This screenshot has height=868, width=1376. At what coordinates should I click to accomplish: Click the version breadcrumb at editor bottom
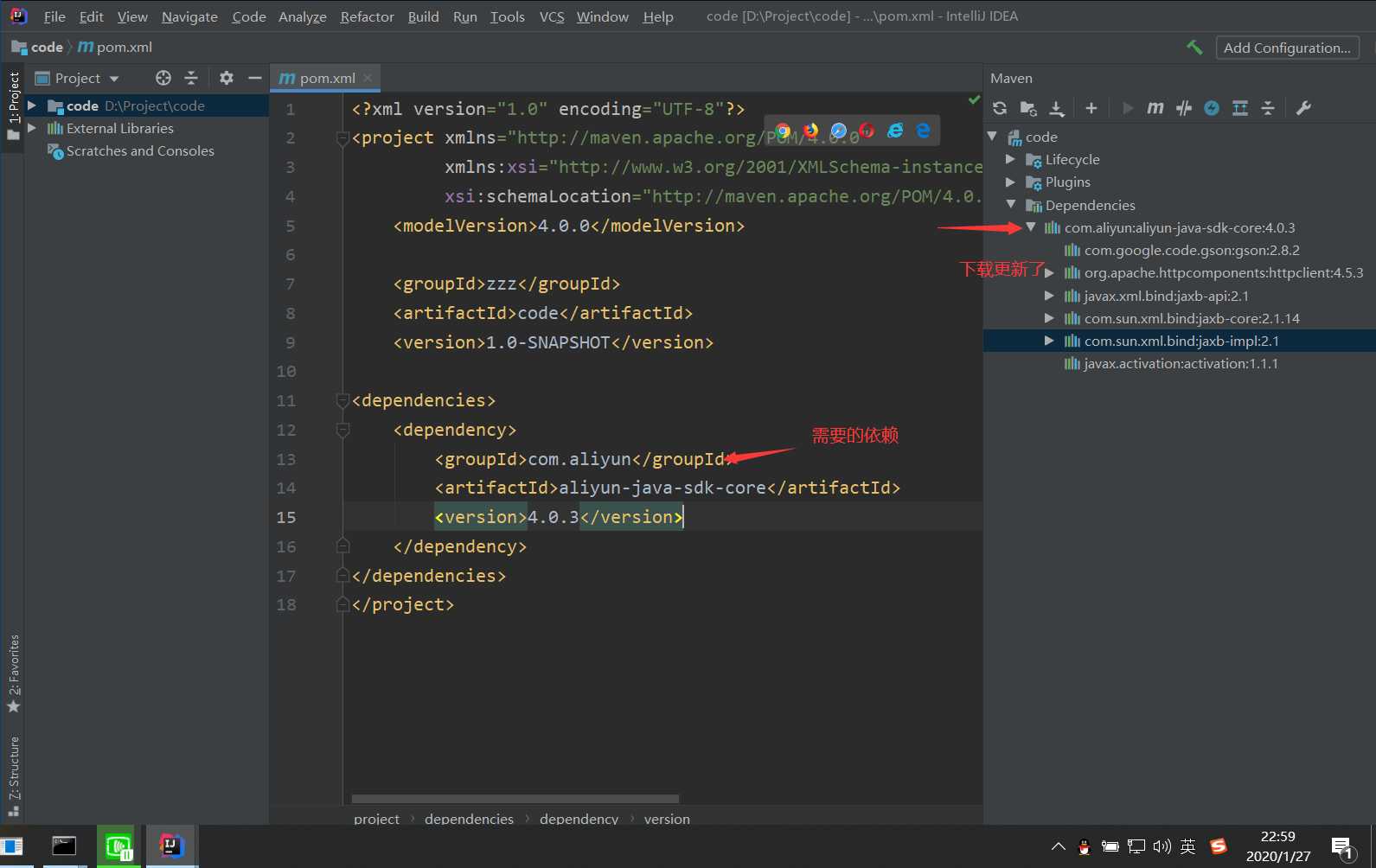667,819
